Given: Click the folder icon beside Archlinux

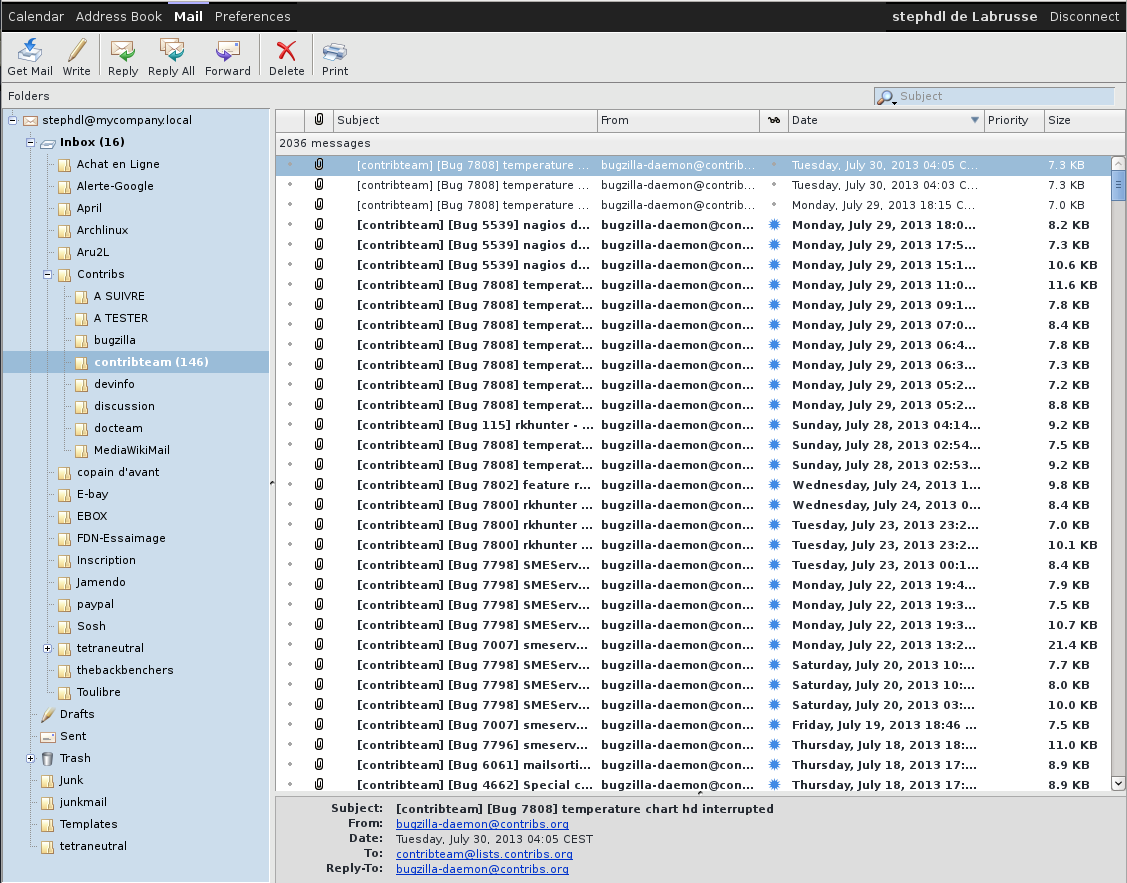Looking at the screenshot, I should (65, 231).
